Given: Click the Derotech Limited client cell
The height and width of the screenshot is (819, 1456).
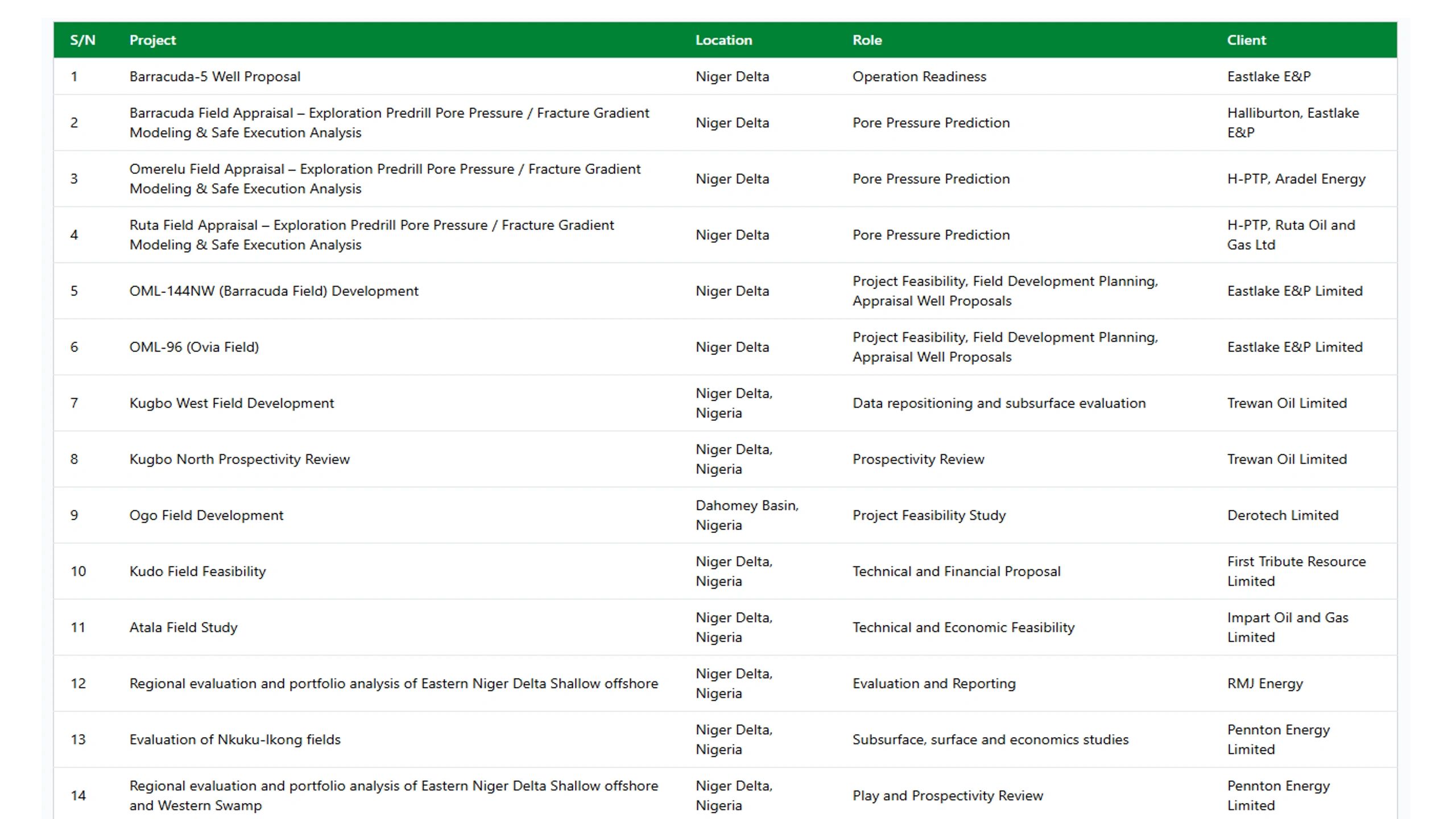Looking at the screenshot, I should (x=1283, y=515).
